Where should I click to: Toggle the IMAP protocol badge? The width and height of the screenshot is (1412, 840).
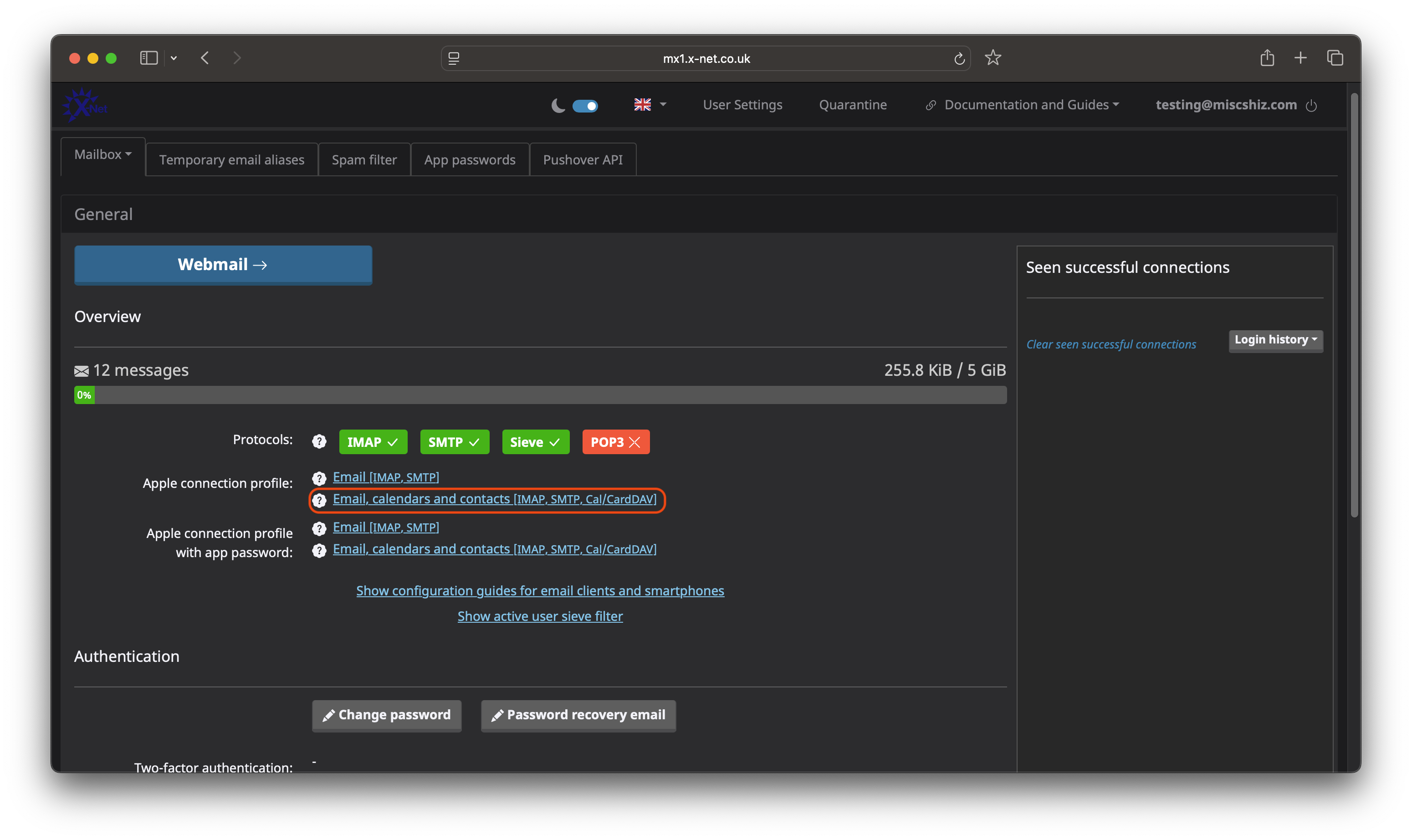[373, 442]
